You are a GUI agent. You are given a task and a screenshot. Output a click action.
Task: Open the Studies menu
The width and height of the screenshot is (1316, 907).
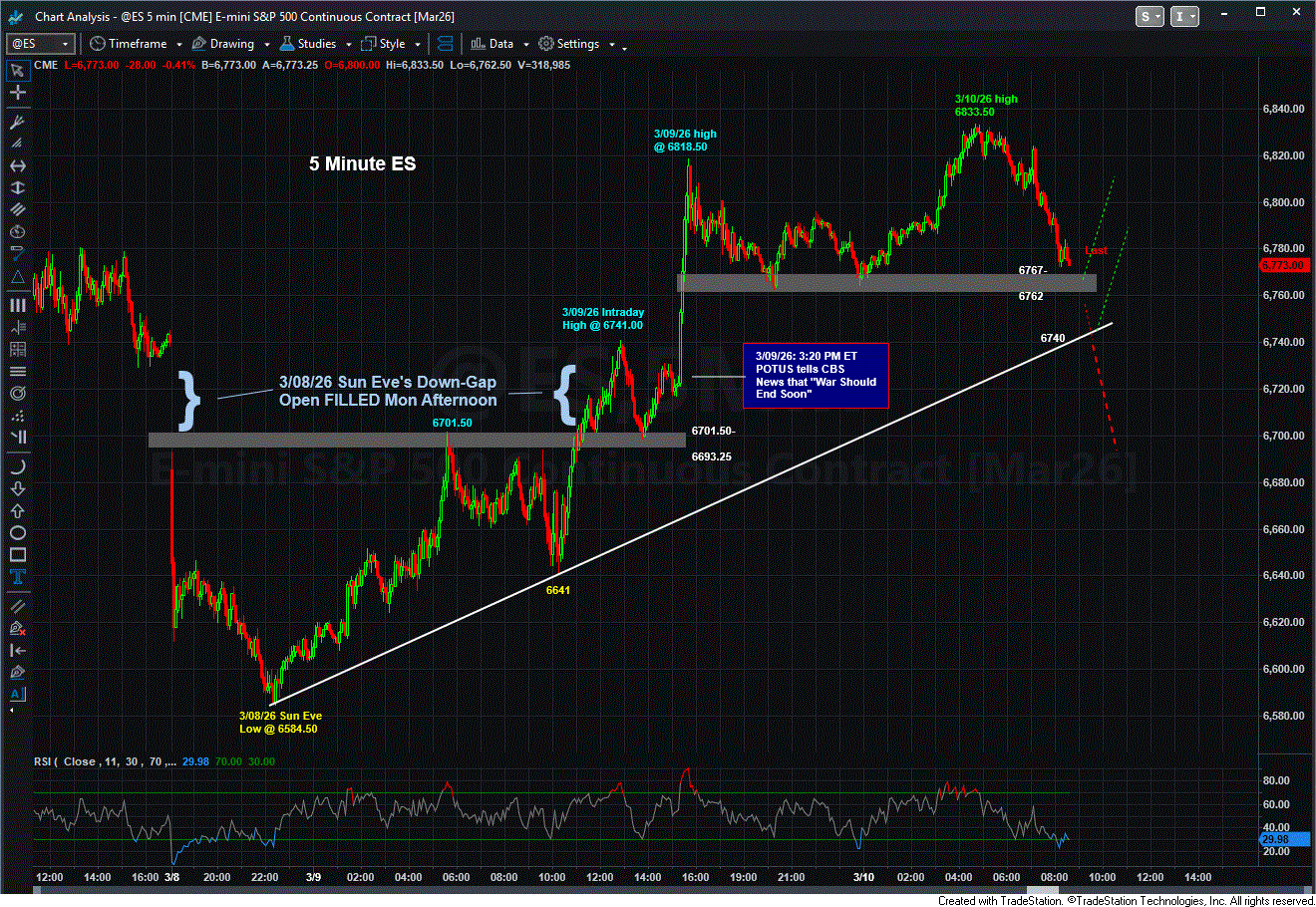pyautogui.click(x=315, y=44)
